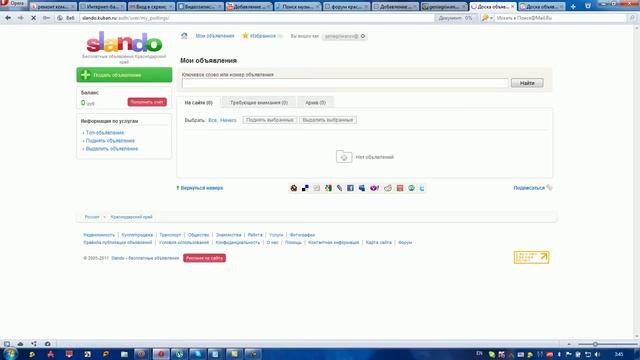Click the keyword search input field
640x360 pixels.
345,83
